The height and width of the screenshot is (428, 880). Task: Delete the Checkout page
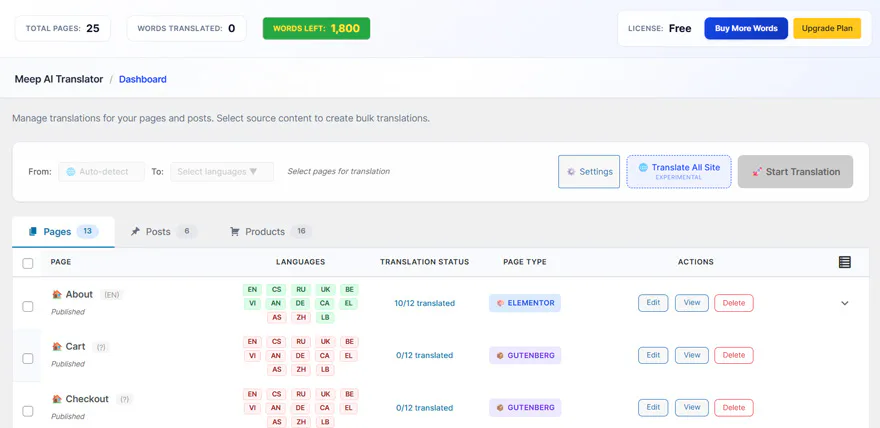tap(734, 408)
